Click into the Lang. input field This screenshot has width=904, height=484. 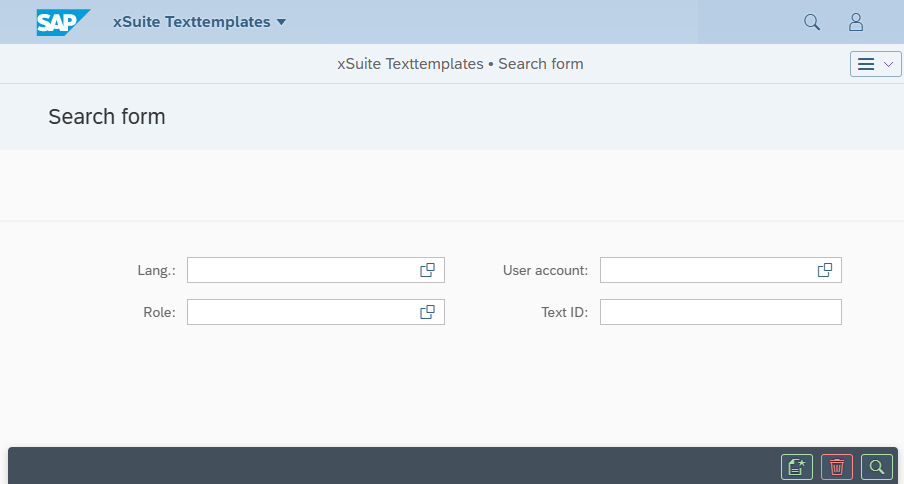300,270
